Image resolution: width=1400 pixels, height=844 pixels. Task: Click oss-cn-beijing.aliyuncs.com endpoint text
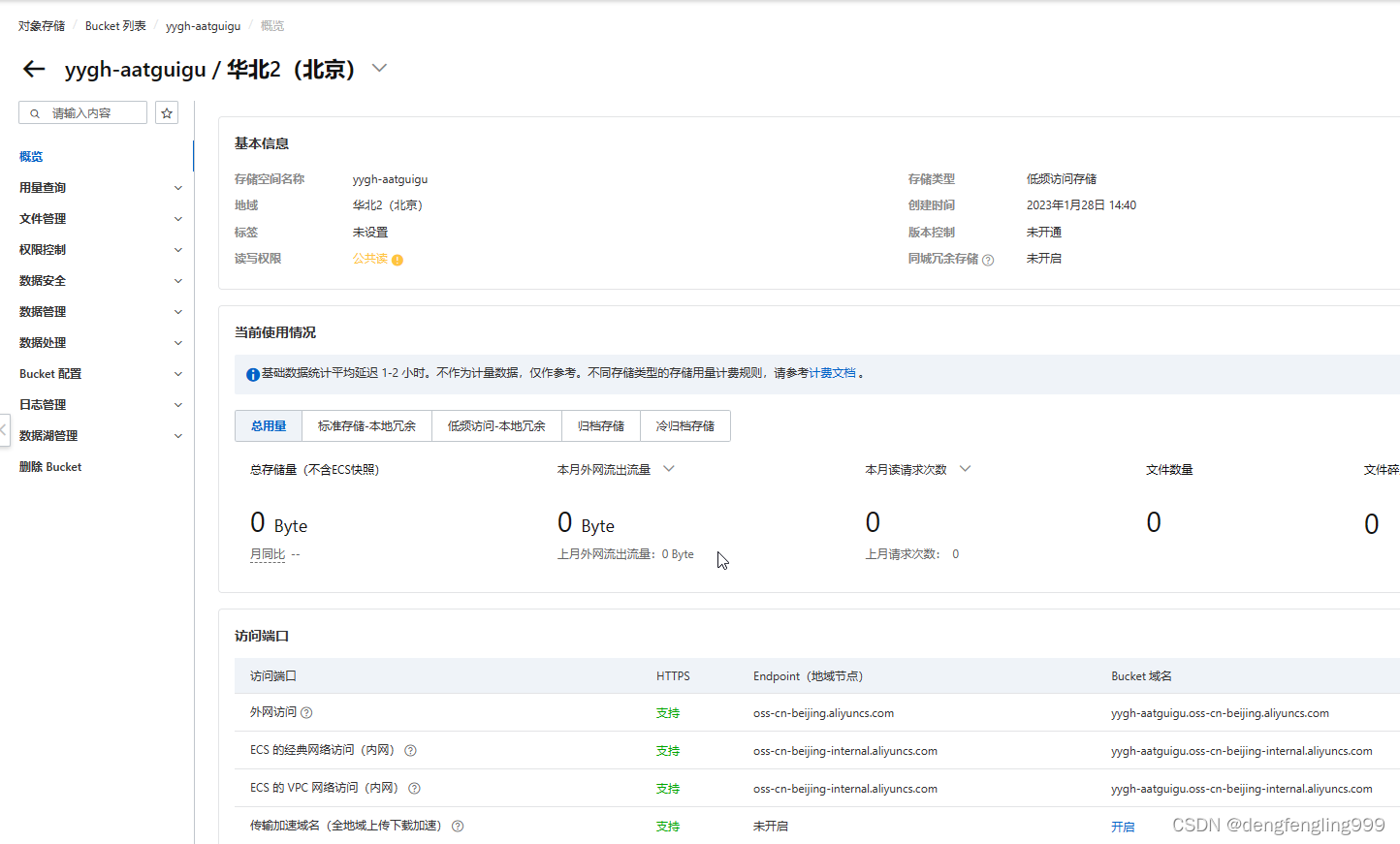(x=823, y=713)
